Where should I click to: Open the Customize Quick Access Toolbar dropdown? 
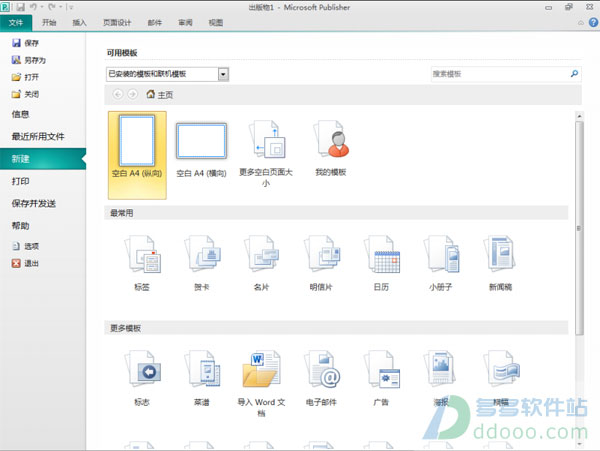71,7
